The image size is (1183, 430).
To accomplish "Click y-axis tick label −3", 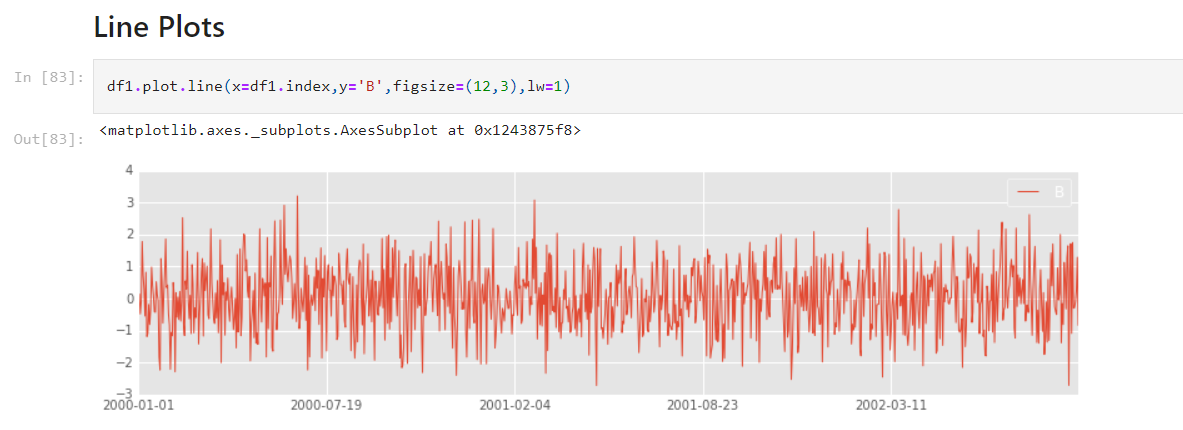I will click(x=125, y=394).
